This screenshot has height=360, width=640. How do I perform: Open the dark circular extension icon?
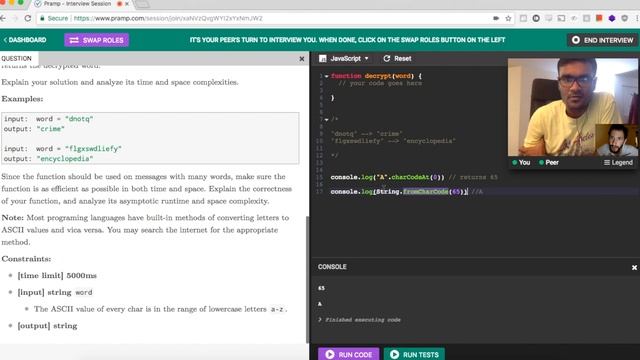(x=536, y=18)
